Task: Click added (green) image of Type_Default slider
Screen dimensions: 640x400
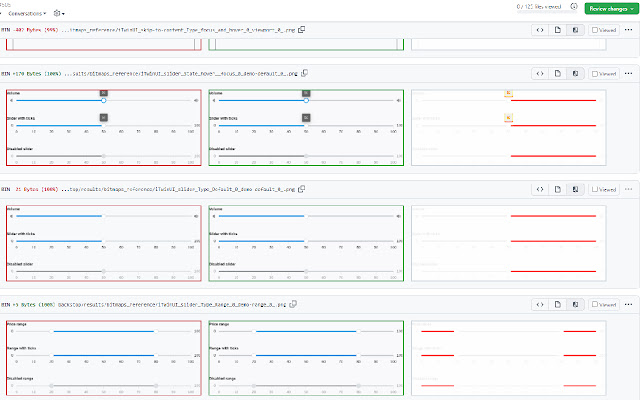Action: tap(306, 243)
